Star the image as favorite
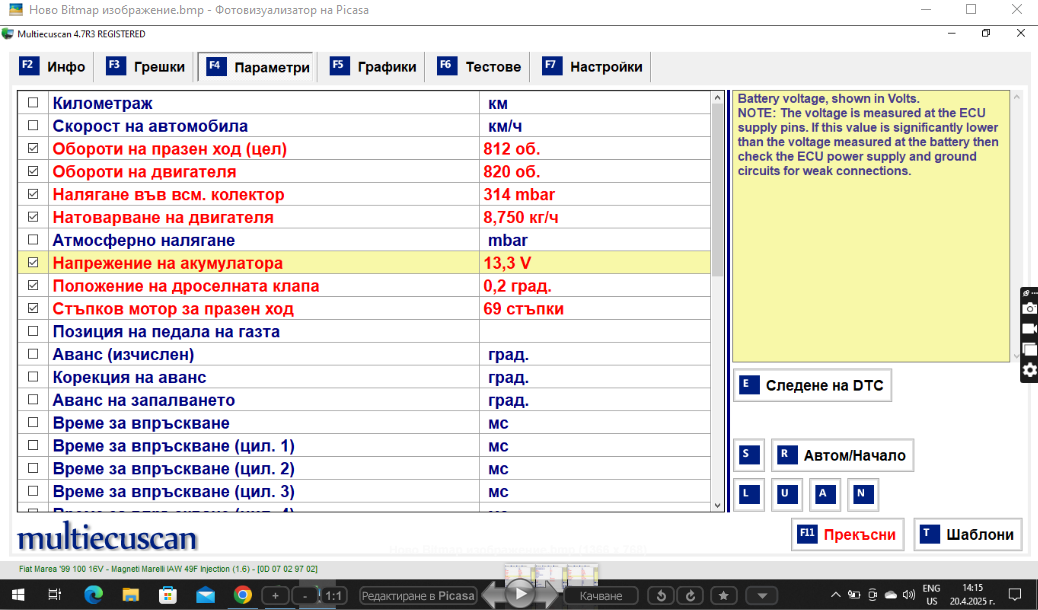Viewport: 1038px width, 610px height. click(723, 596)
